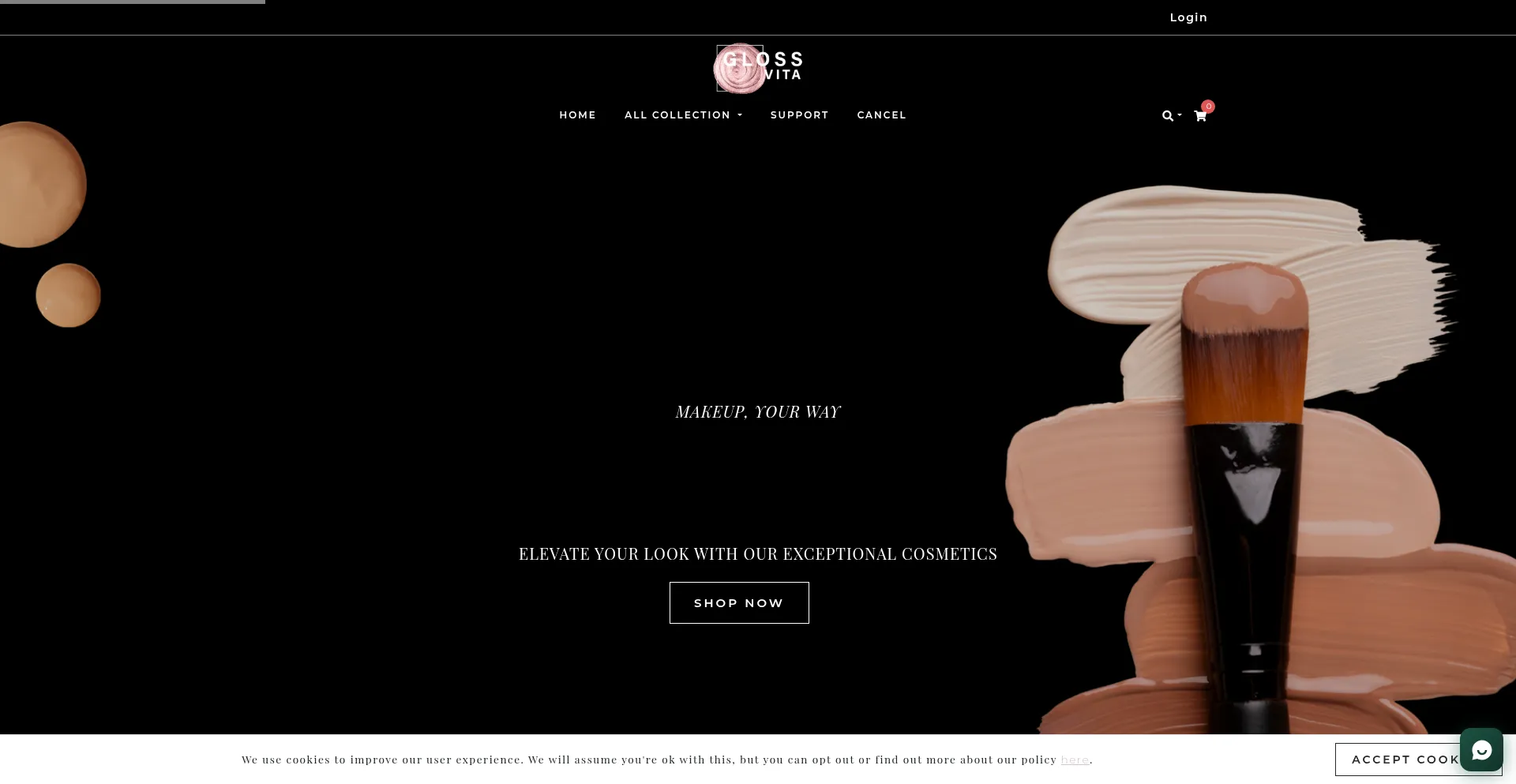Open the cookie policy 'here' link
Viewport: 1516px width, 784px height.
pos(1075,760)
